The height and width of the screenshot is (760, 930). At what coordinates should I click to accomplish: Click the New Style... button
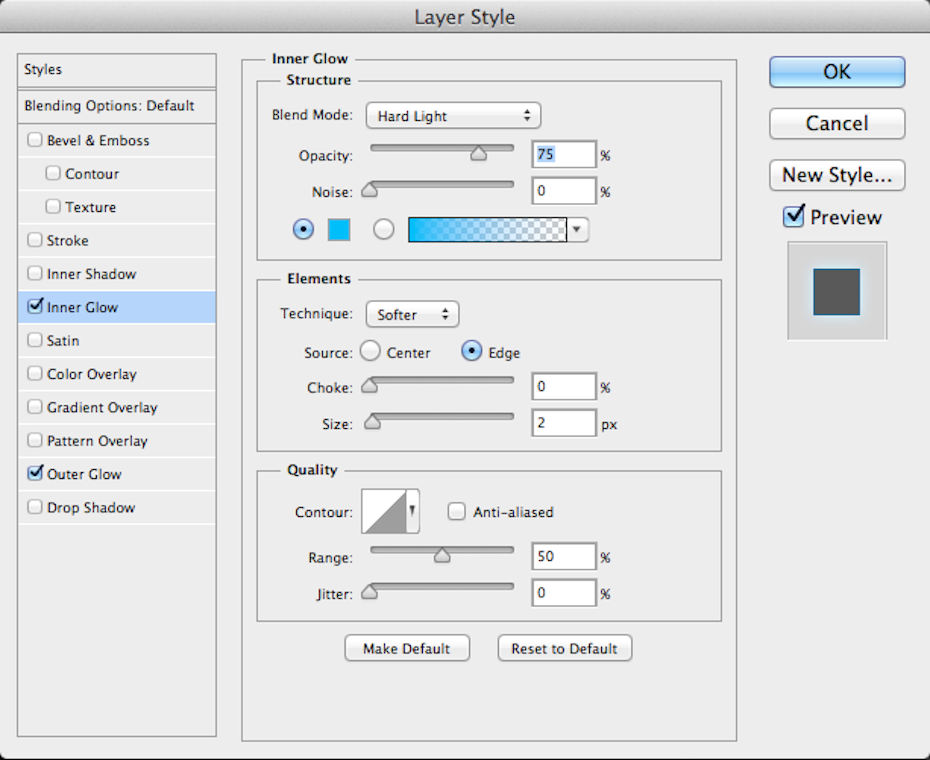point(837,175)
